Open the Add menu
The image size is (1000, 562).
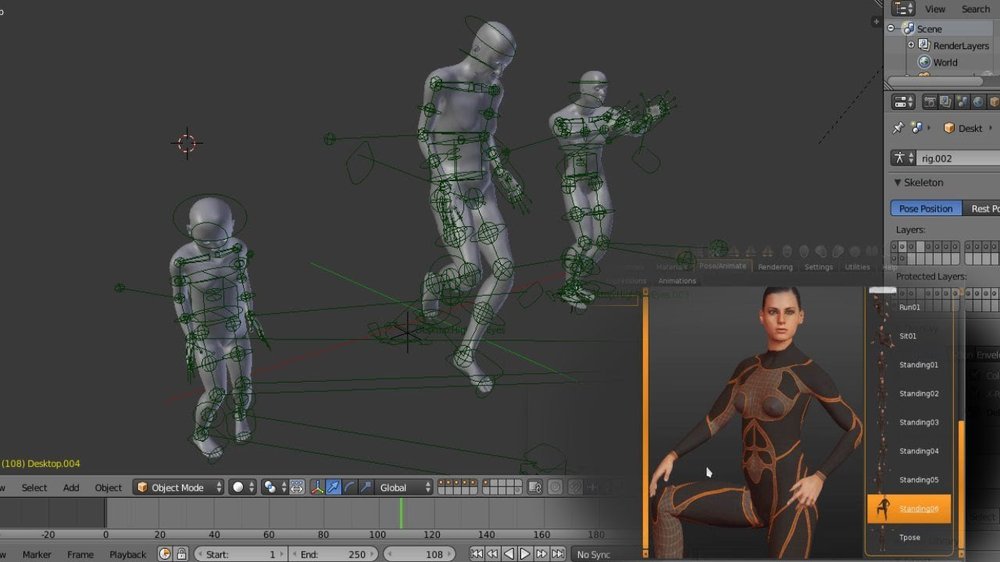tap(71, 487)
